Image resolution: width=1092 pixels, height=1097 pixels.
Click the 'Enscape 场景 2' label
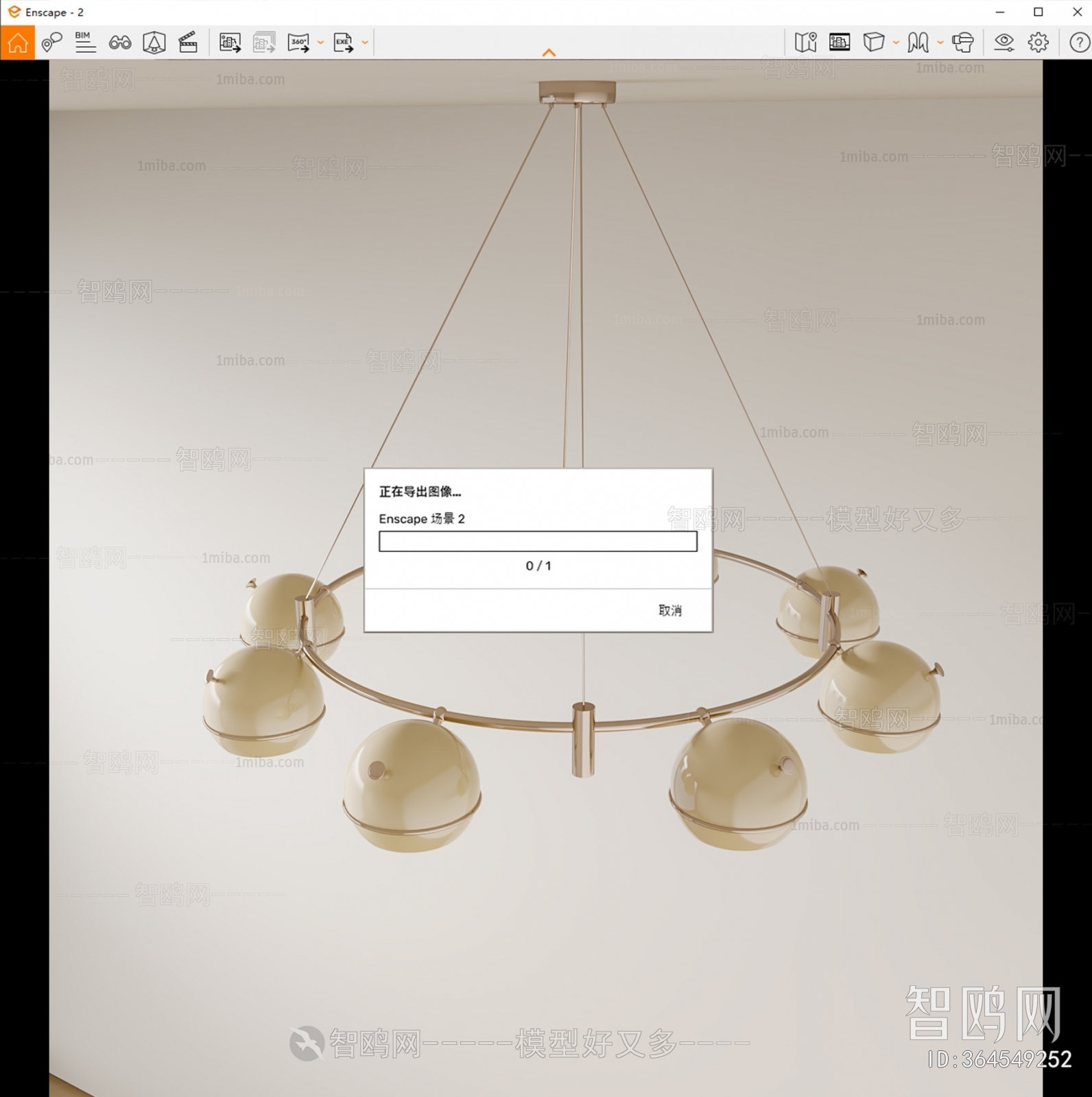422,519
